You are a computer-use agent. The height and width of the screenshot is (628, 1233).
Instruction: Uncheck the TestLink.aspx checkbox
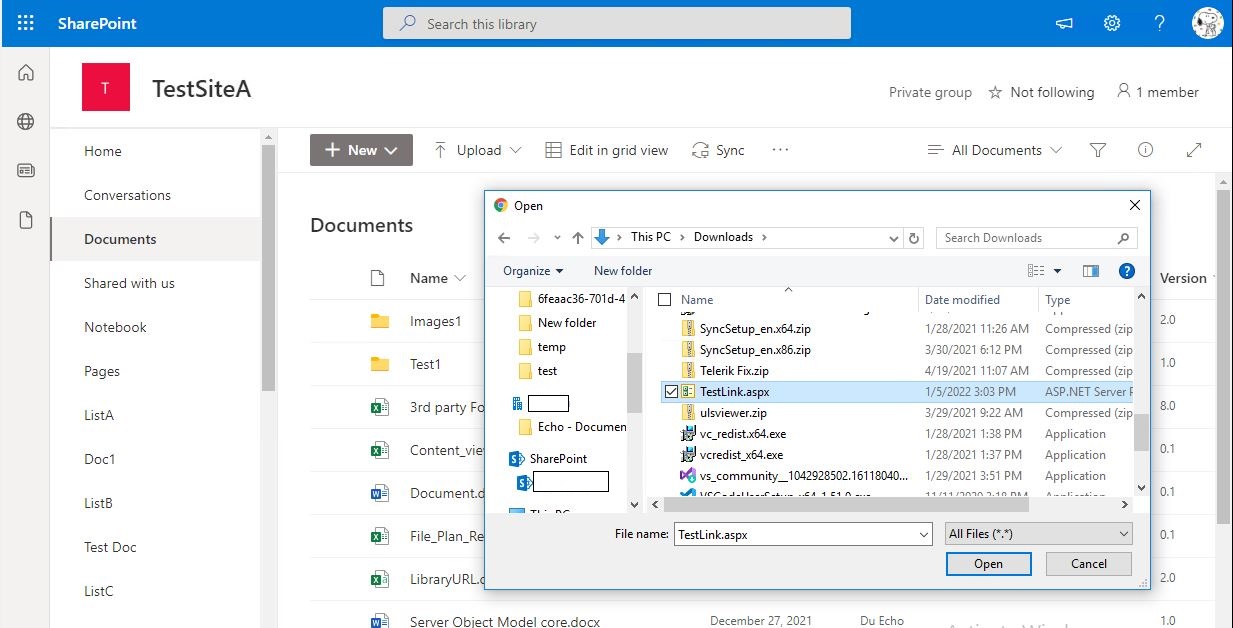point(671,391)
